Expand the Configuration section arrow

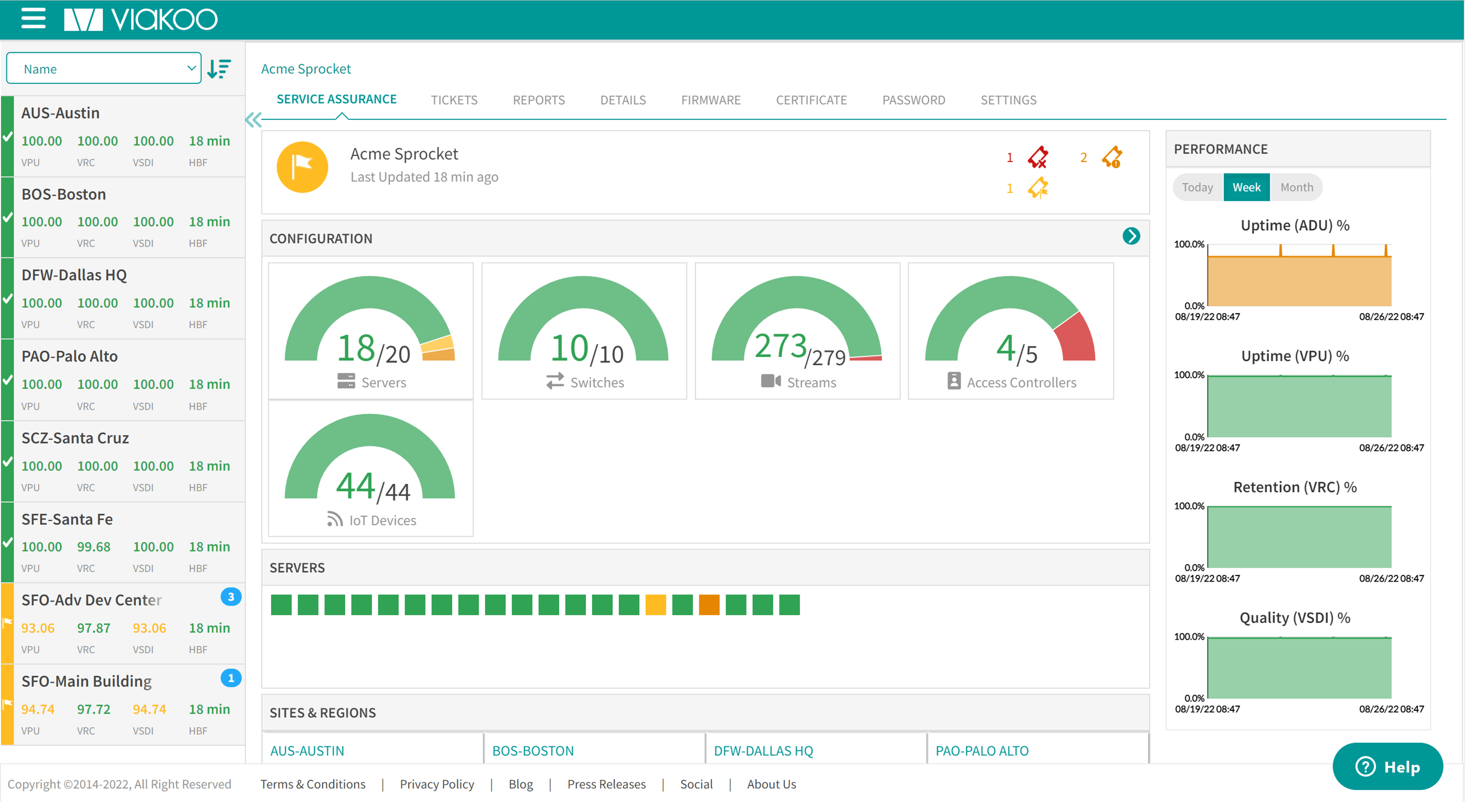(x=1131, y=236)
